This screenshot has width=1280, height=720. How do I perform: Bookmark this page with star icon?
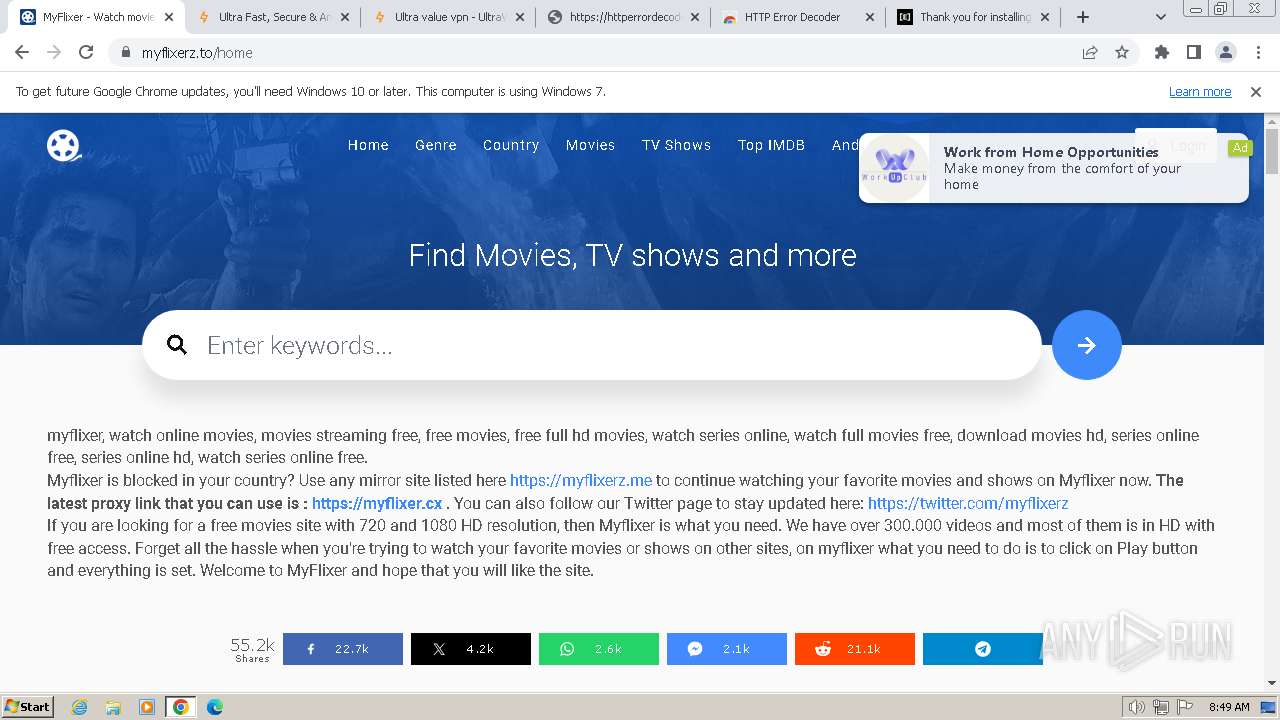point(1122,52)
